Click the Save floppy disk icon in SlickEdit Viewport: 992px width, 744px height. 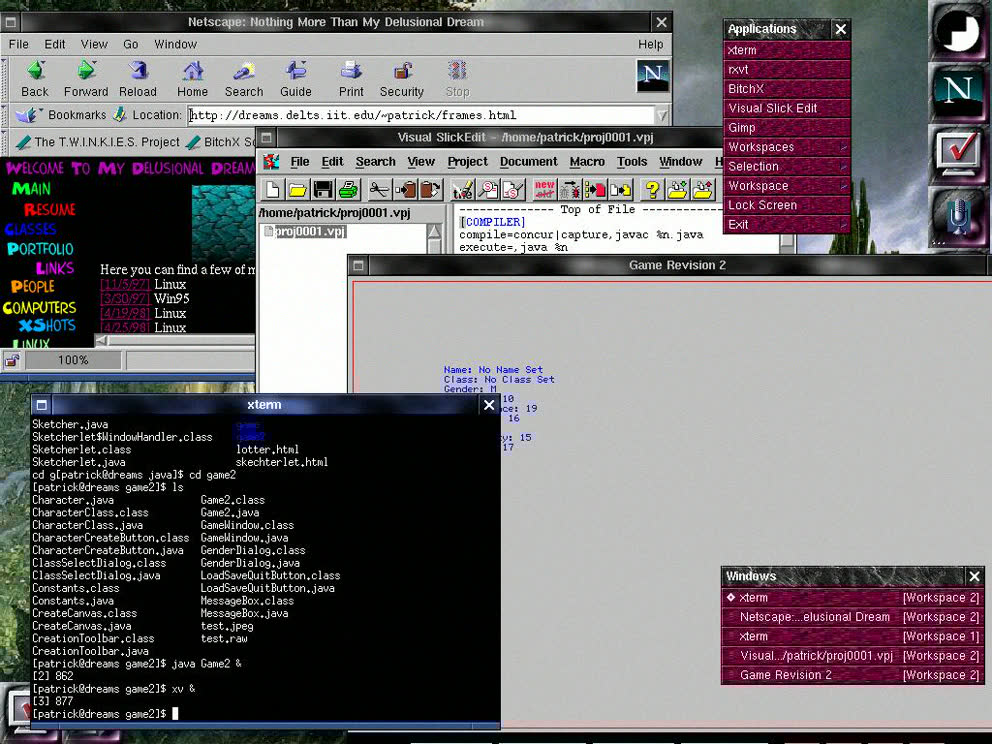[323, 189]
